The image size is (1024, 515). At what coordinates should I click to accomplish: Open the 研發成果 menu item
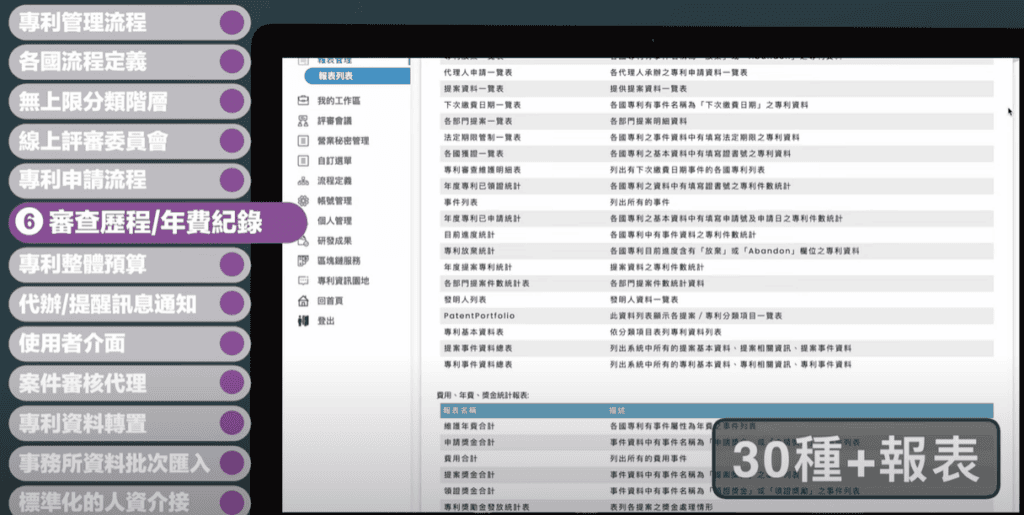click(x=335, y=240)
